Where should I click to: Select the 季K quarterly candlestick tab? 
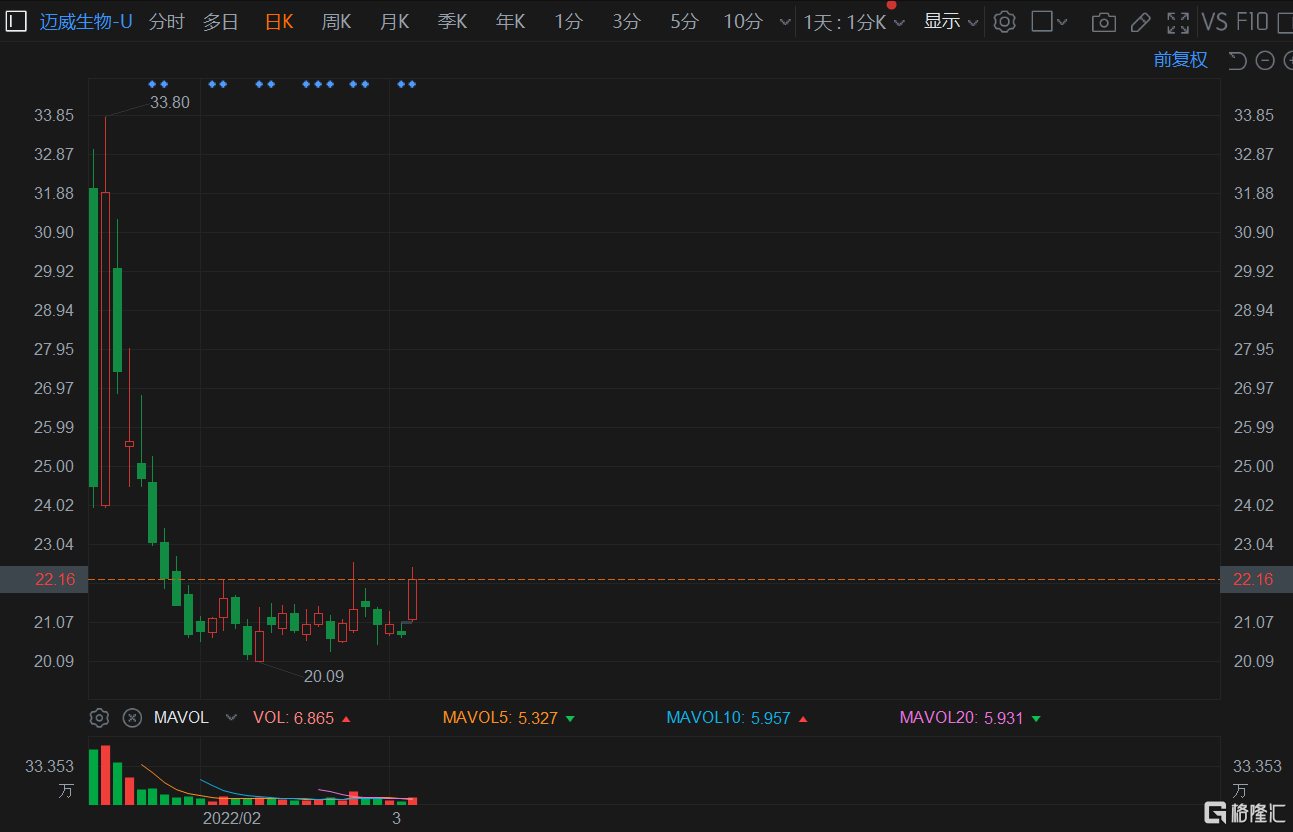[x=452, y=21]
